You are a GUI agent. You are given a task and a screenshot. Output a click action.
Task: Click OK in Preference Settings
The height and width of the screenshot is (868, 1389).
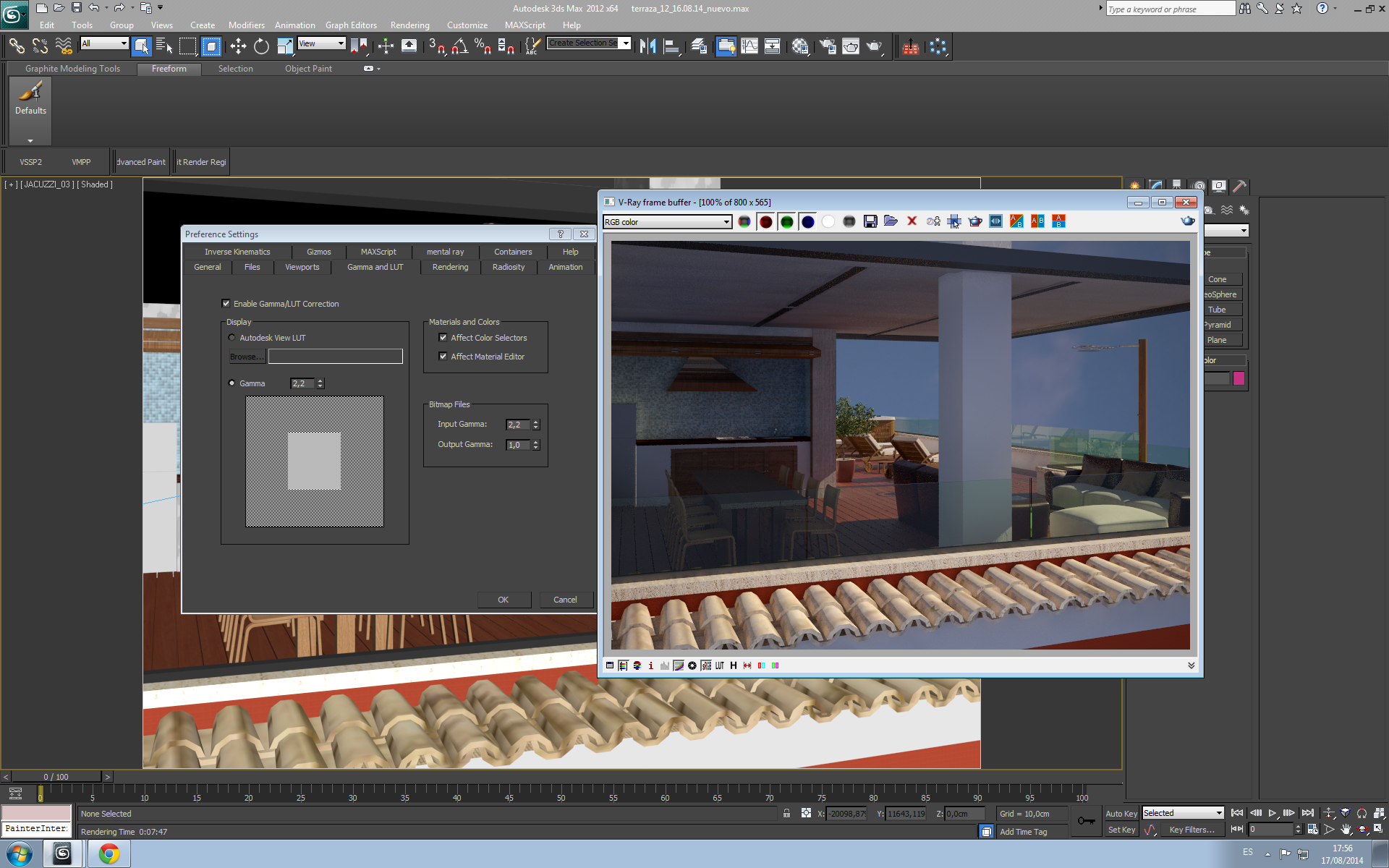(x=504, y=600)
